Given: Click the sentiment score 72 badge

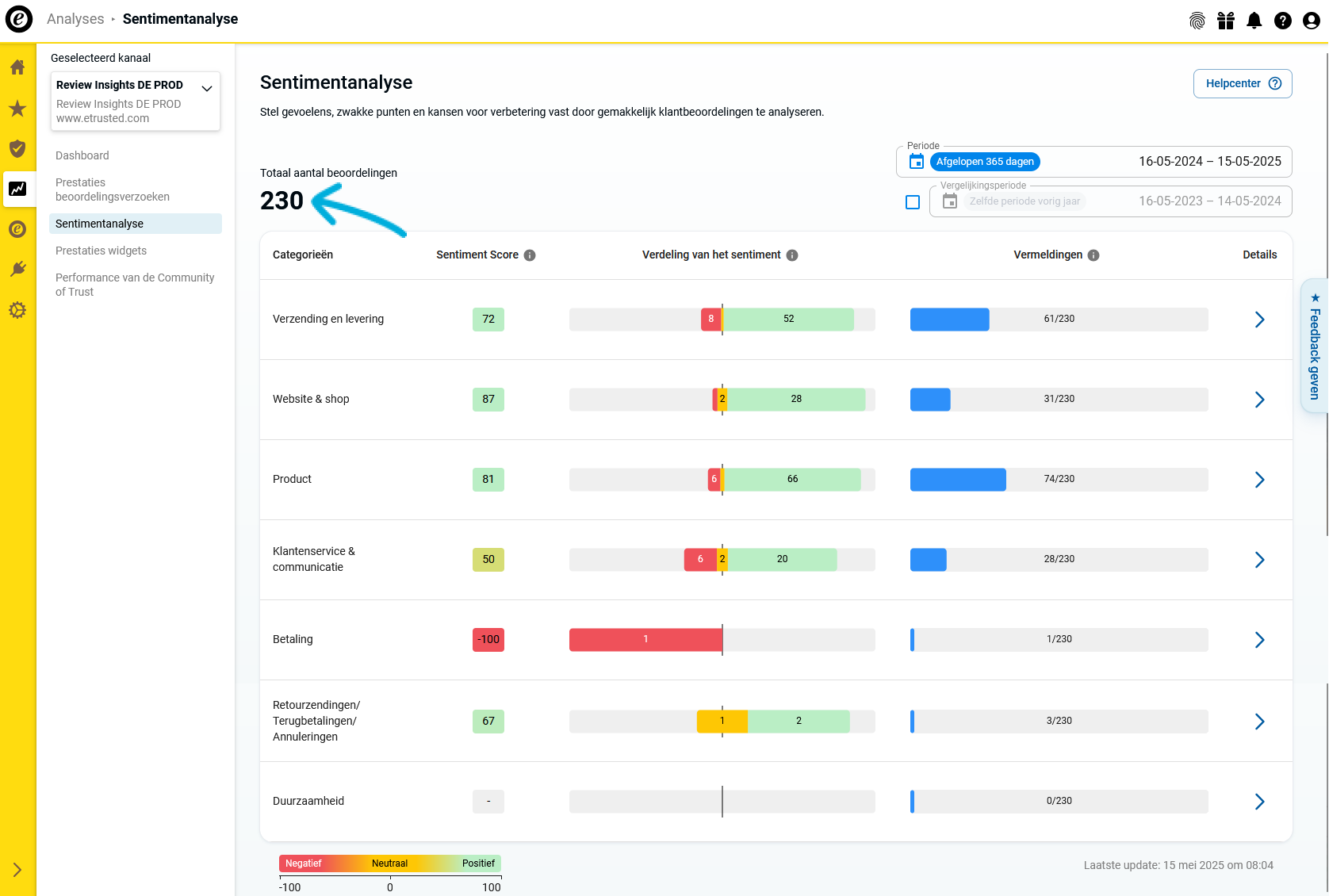Looking at the screenshot, I should tap(488, 320).
